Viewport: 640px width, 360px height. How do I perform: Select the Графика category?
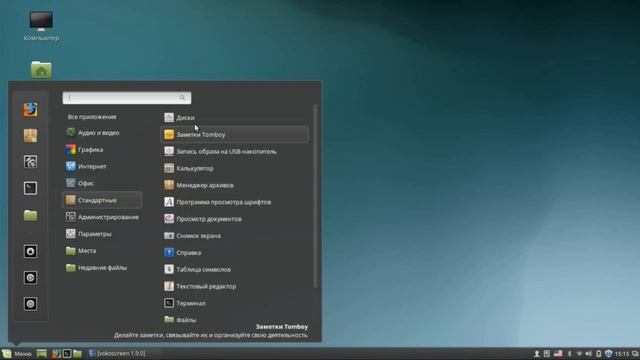pos(102,150)
